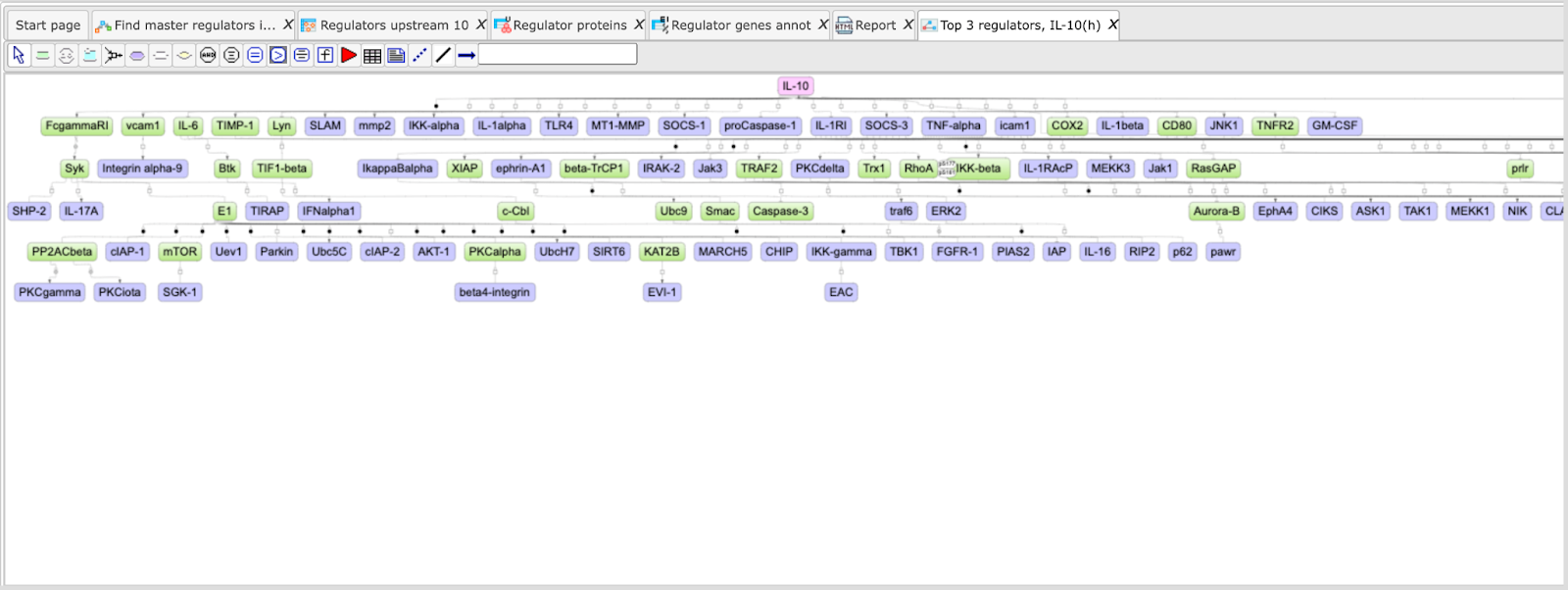Click the SHP-2 node

click(x=29, y=211)
